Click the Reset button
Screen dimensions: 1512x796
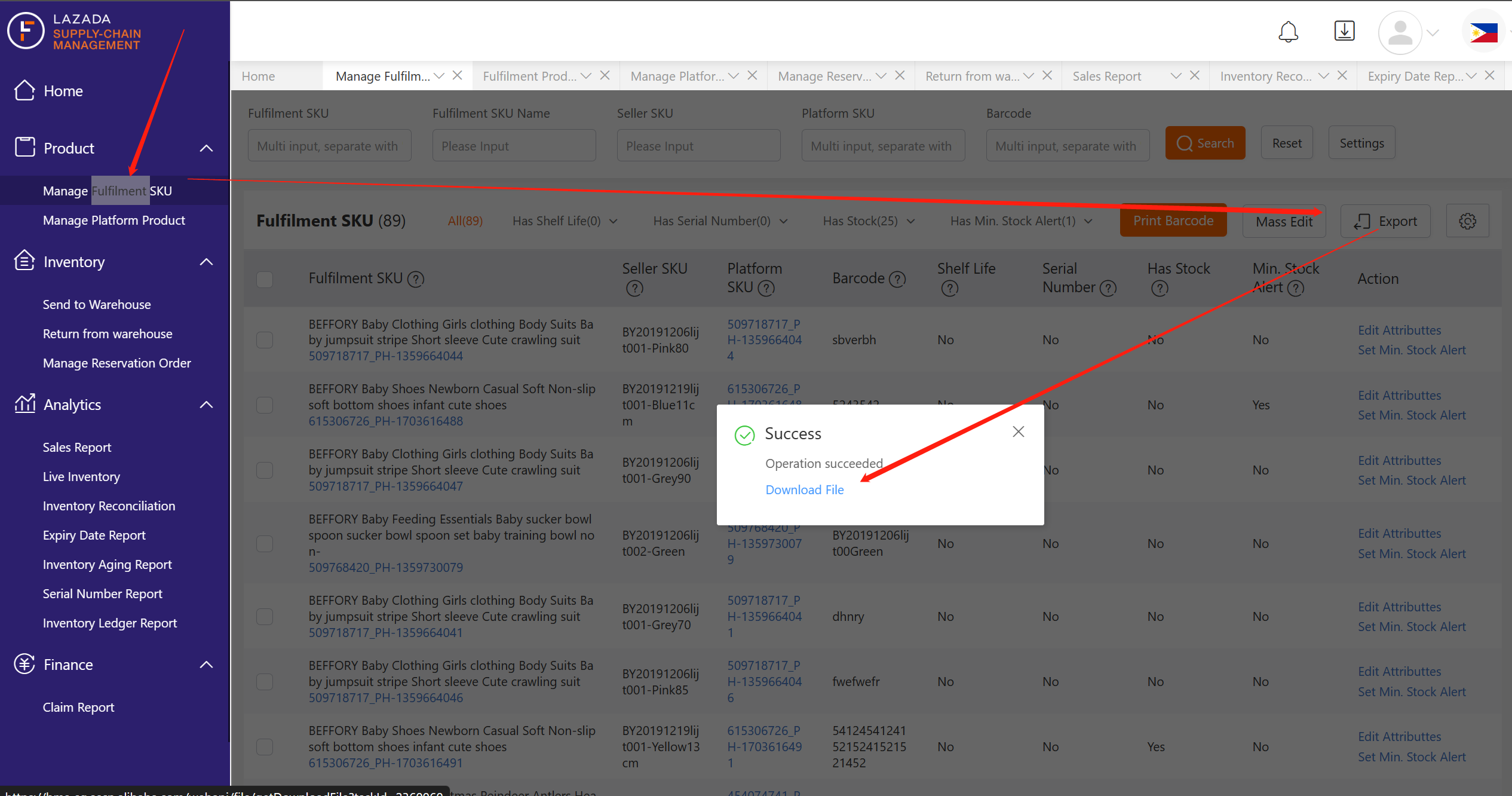tap(1287, 143)
